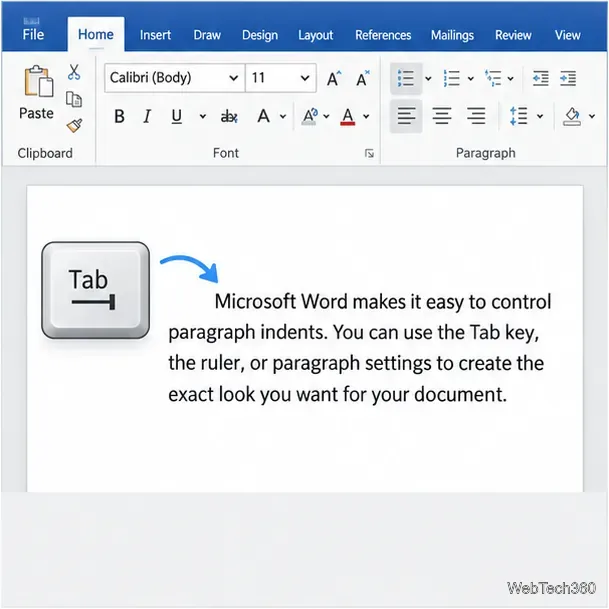The height and width of the screenshot is (609, 609).
Task: Open underline style dropdown arrow
Action: (x=203, y=116)
